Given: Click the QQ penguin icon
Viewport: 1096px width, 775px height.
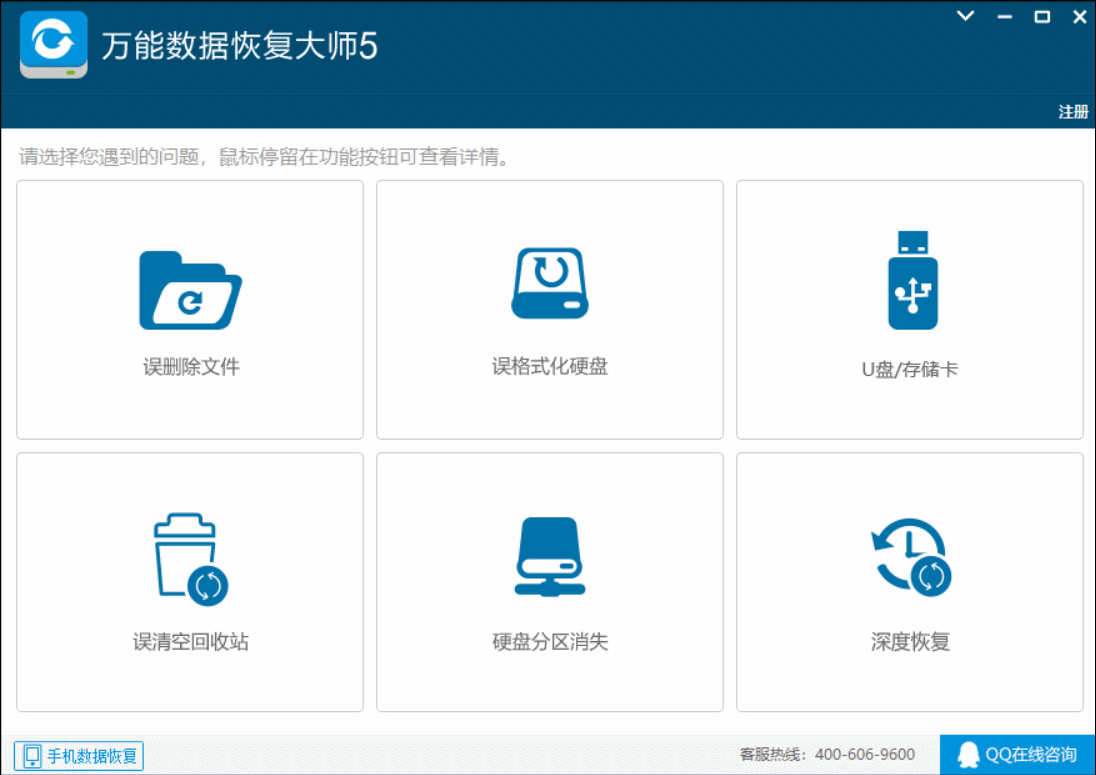Looking at the screenshot, I should coord(968,755).
